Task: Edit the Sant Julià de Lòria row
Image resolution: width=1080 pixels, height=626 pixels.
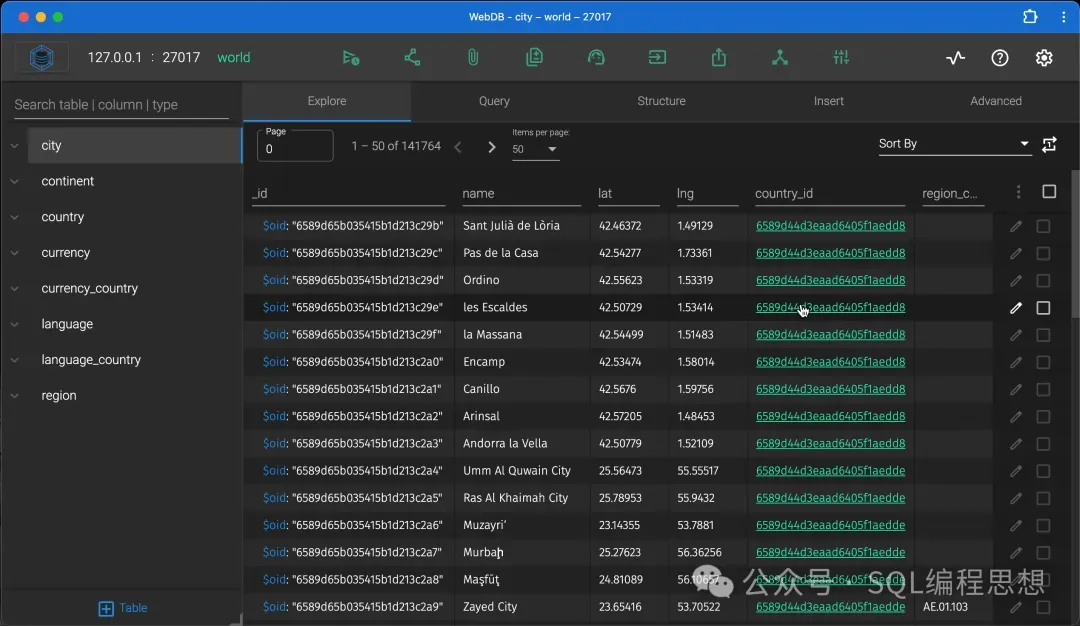Action: tap(1016, 226)
